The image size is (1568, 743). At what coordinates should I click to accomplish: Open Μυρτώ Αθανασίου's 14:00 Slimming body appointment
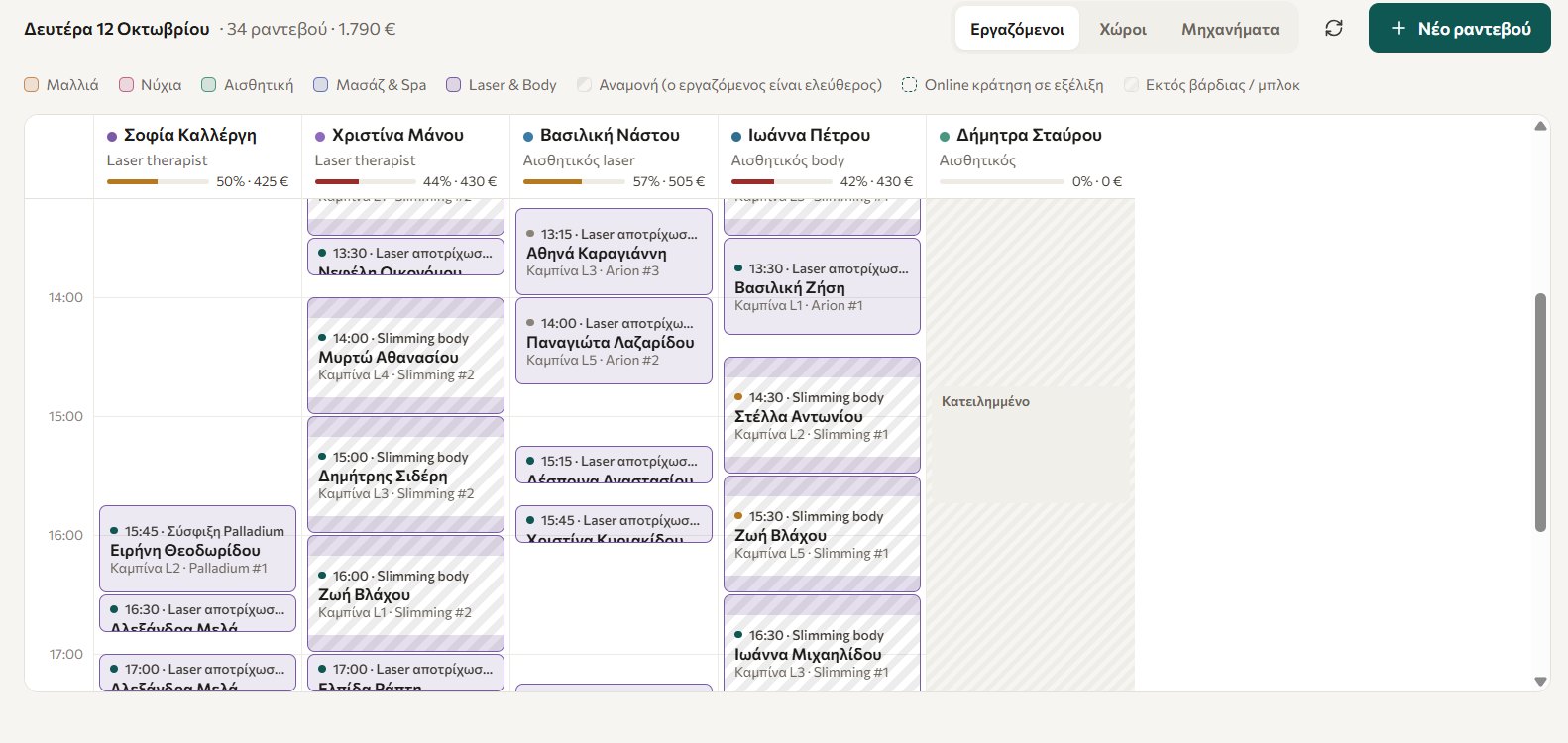tap(406, 356)
